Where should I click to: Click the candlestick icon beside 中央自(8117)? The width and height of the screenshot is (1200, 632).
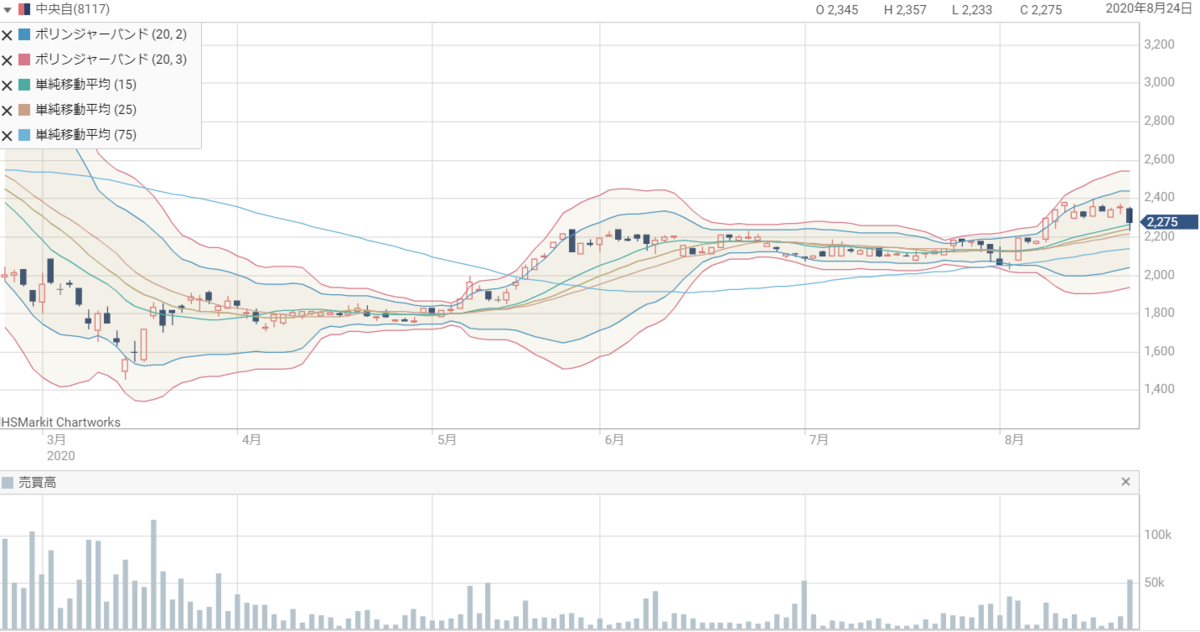click(x=24, y=9)
